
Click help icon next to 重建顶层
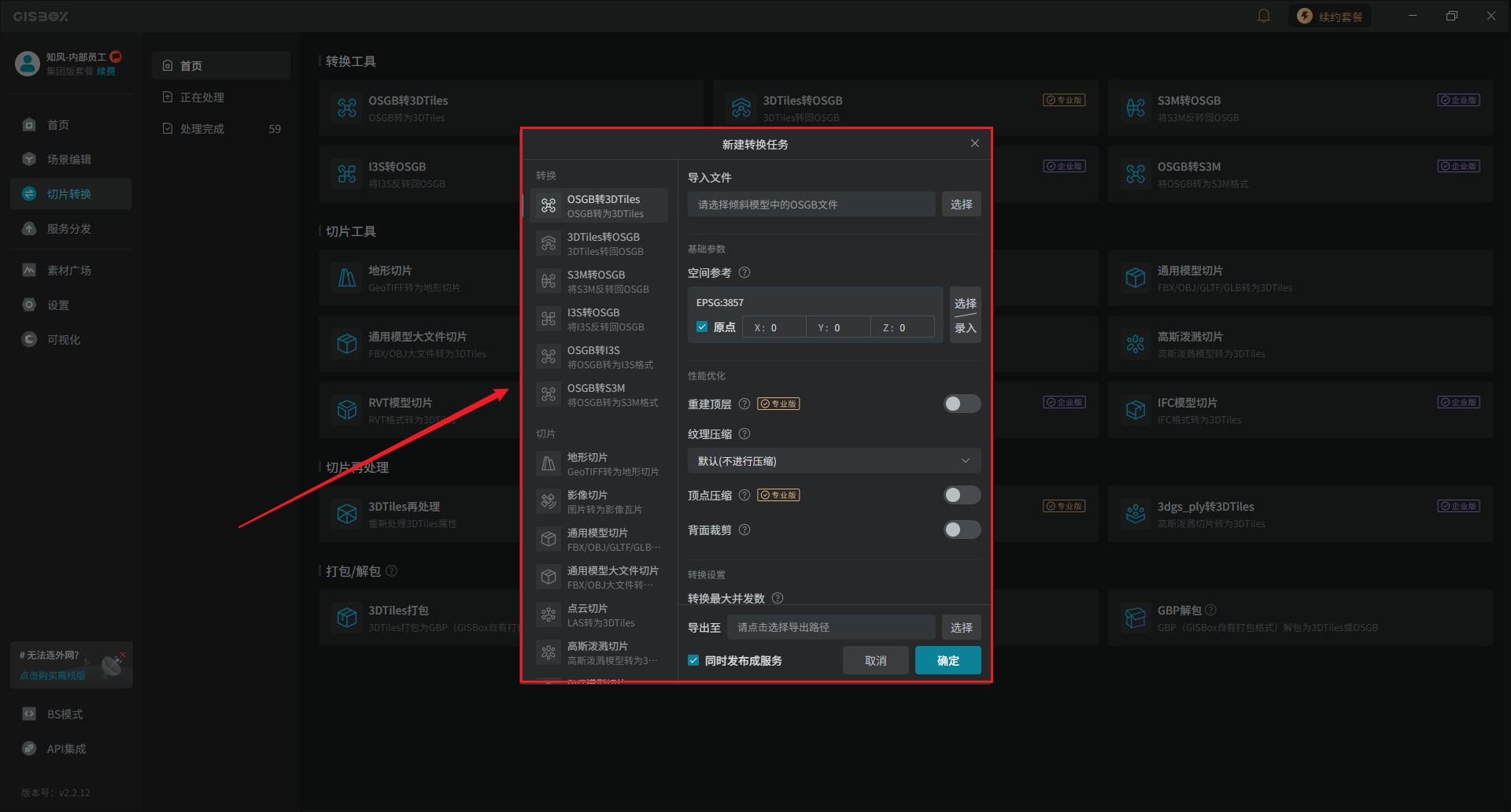[x=744, y=404]
